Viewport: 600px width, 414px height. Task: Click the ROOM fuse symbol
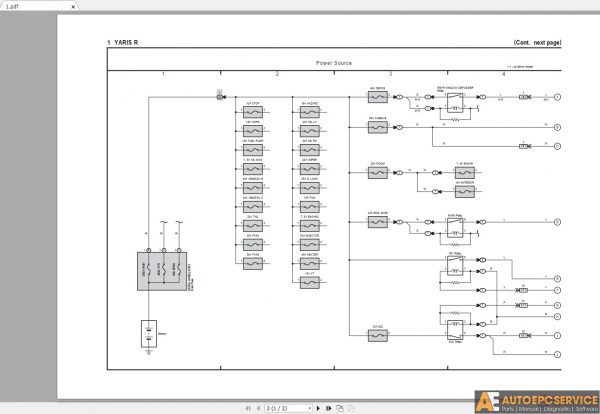(378, 173)
